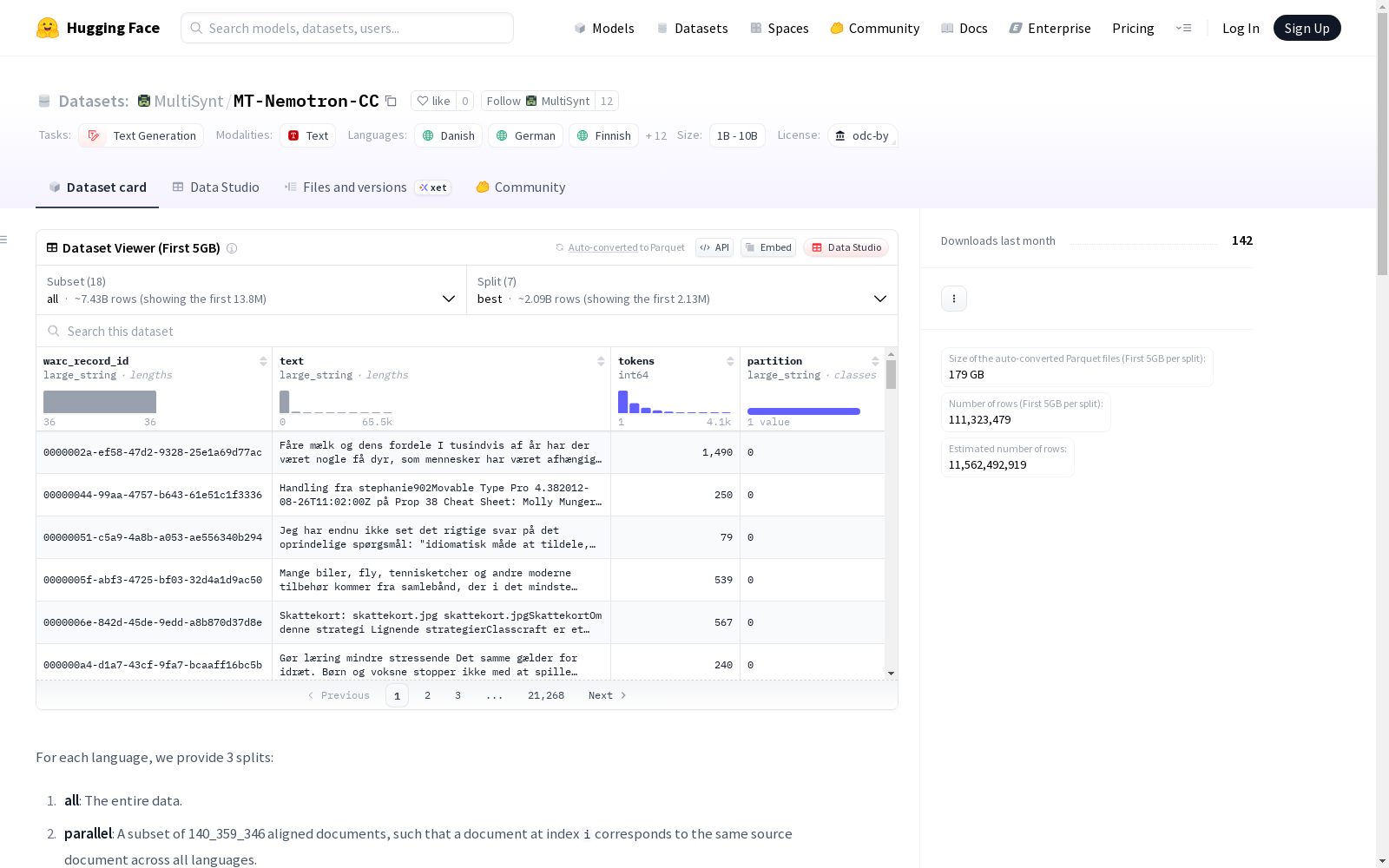This screenshot has width=1389, height=868.
Task: Open the text cell starting "Skattekort: skattekort.jpg"
Action: click(x=441, y=622)
